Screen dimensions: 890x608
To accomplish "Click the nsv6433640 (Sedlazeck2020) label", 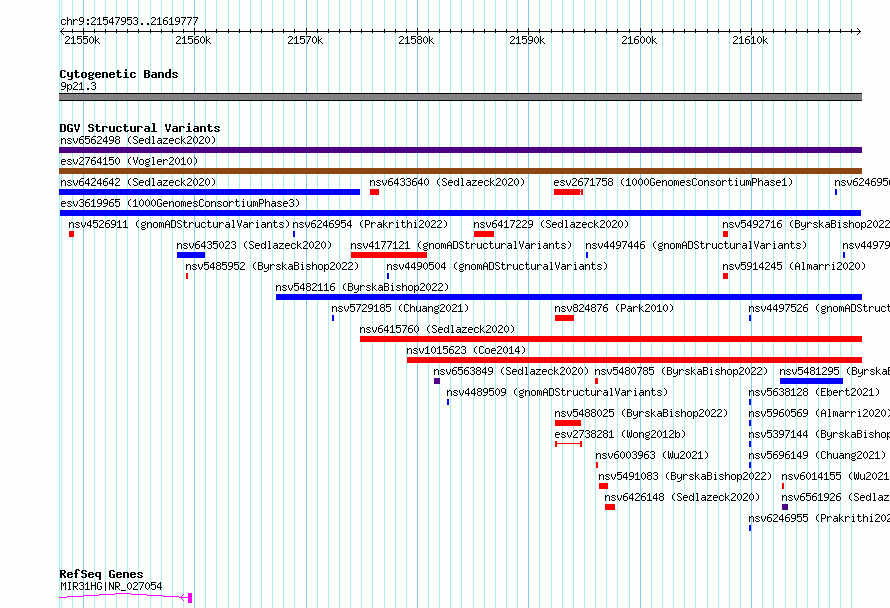I will coord(447,182).
